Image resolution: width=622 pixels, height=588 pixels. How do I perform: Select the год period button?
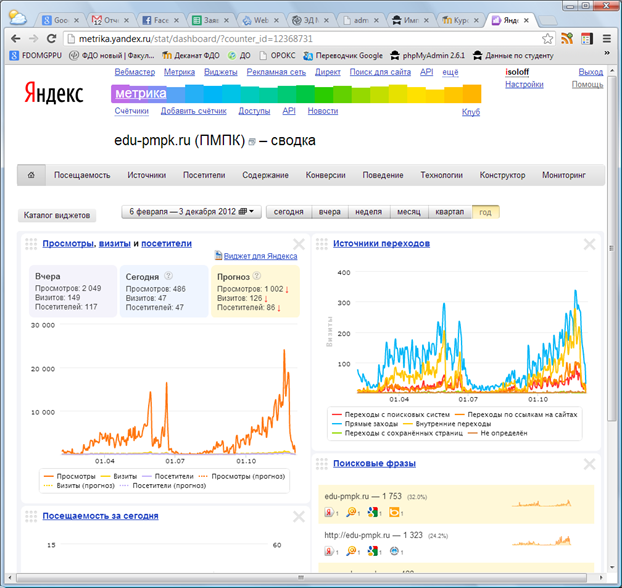(486, 212)
